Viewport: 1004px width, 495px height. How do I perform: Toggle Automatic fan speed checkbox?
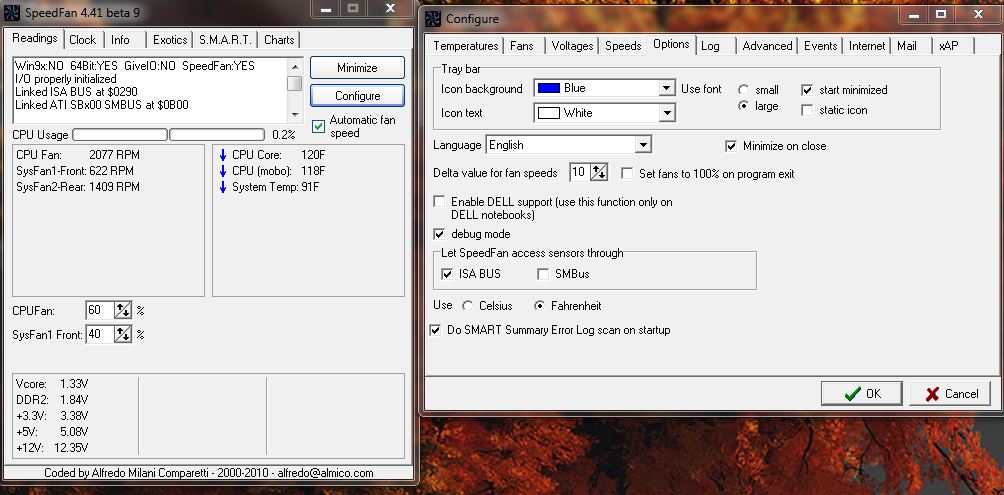click(318, 126)
